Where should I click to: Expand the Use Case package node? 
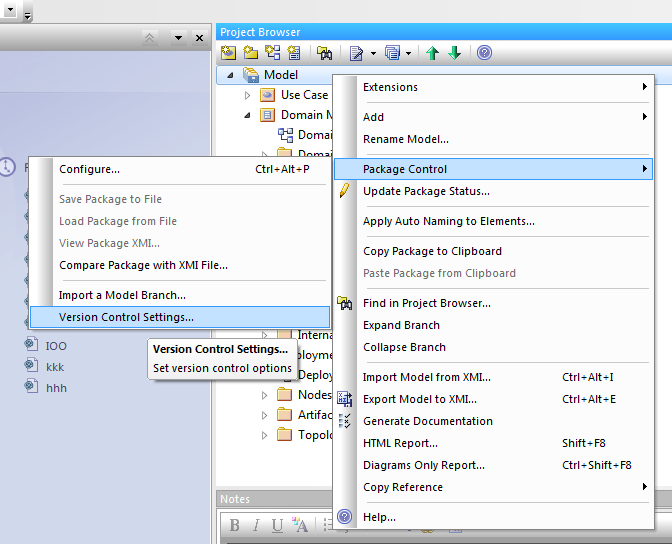pyautogui.click(x=249, y=95)
